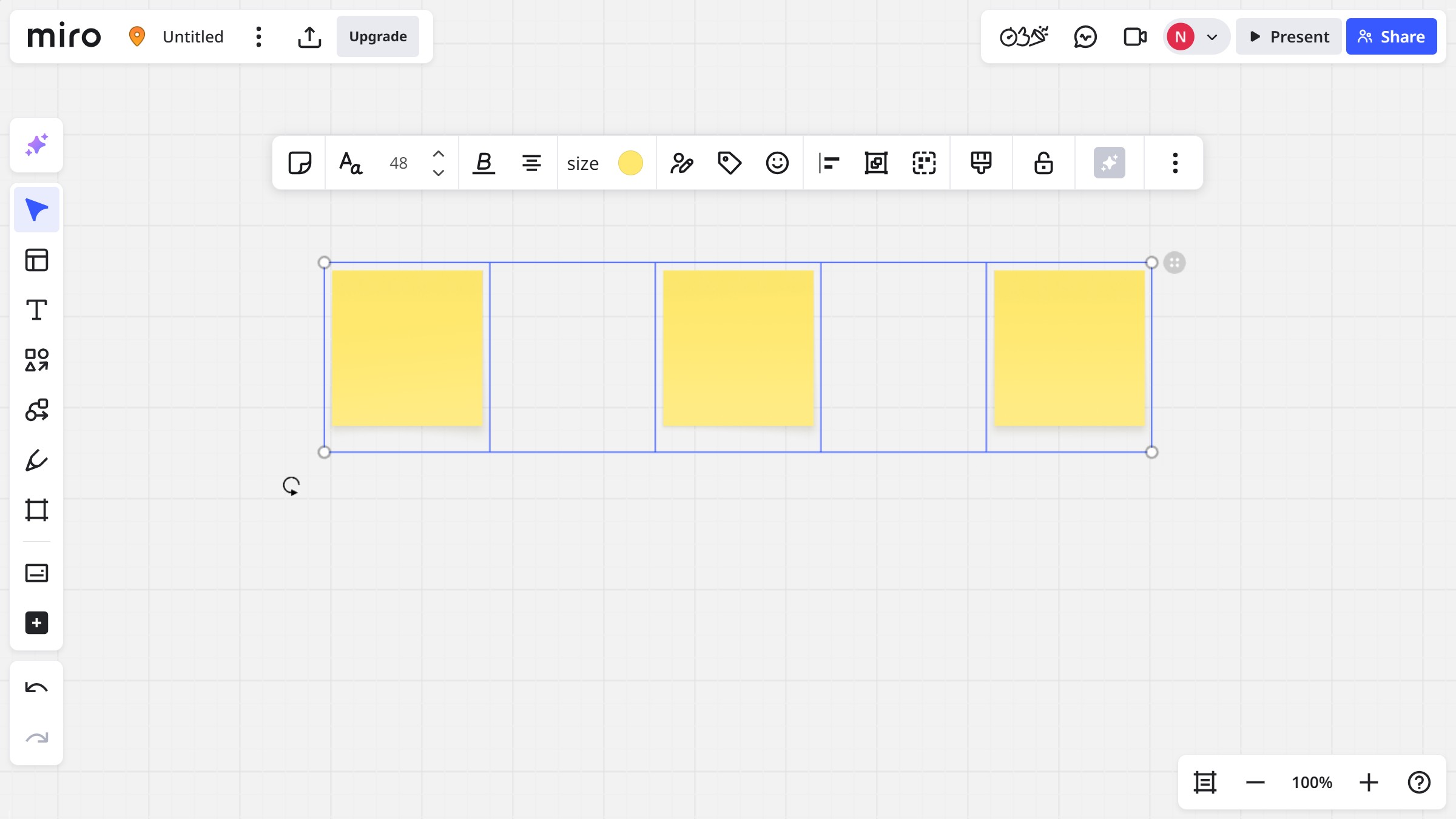
Task: Toggle the lock on selected notes
Action: coord(1043,163)
